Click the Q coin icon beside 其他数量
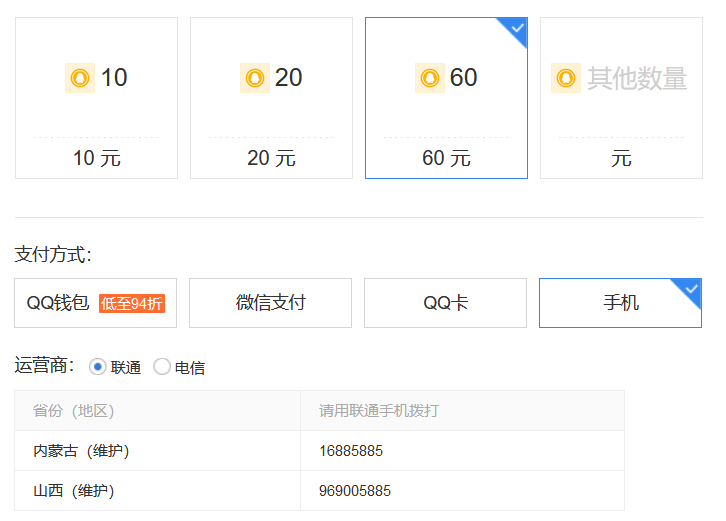The width and height of the screenshot is (726, 521). [x=566, y=78]
